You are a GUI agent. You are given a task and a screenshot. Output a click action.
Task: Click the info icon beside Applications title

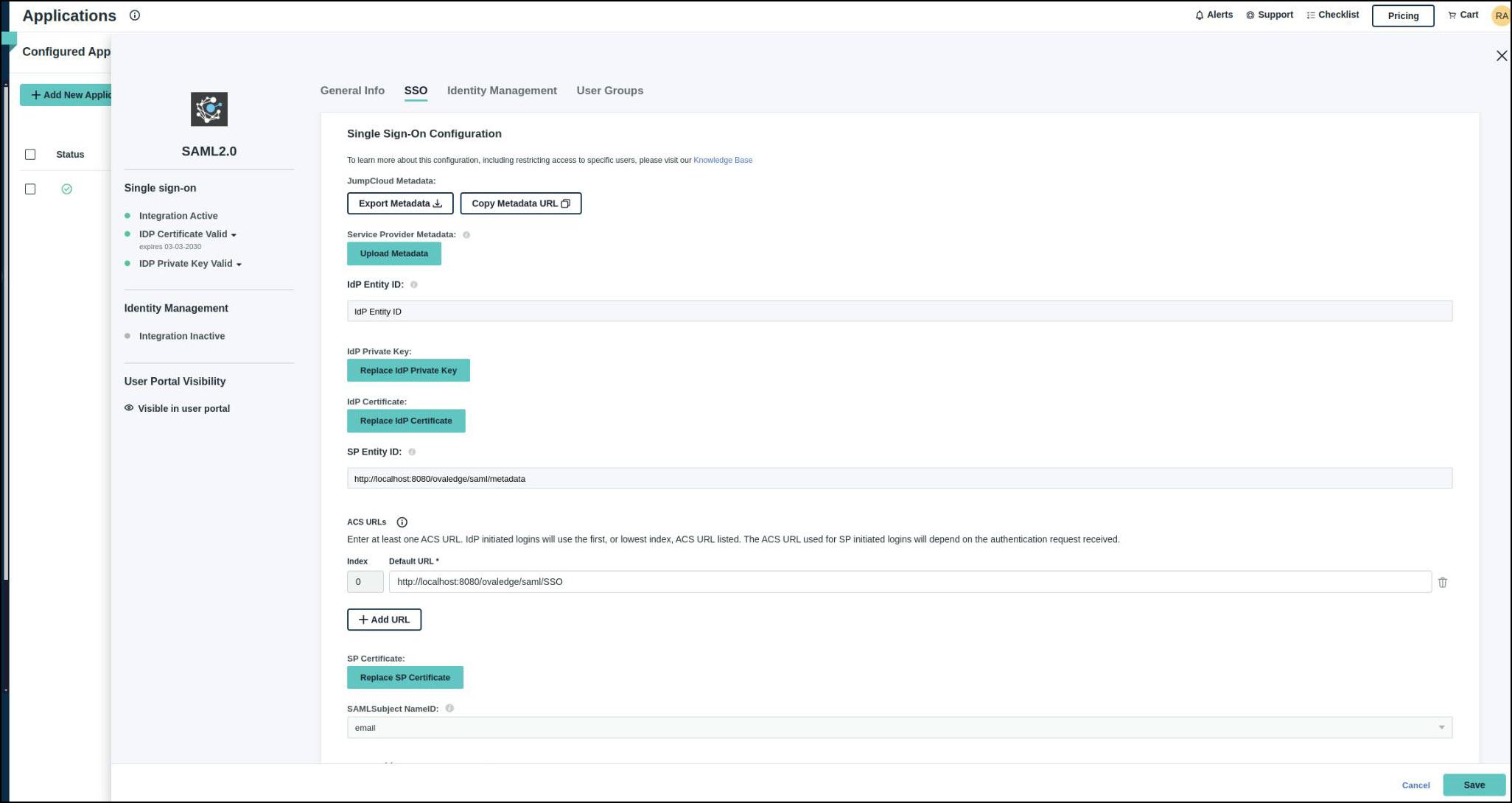[135, 15]
